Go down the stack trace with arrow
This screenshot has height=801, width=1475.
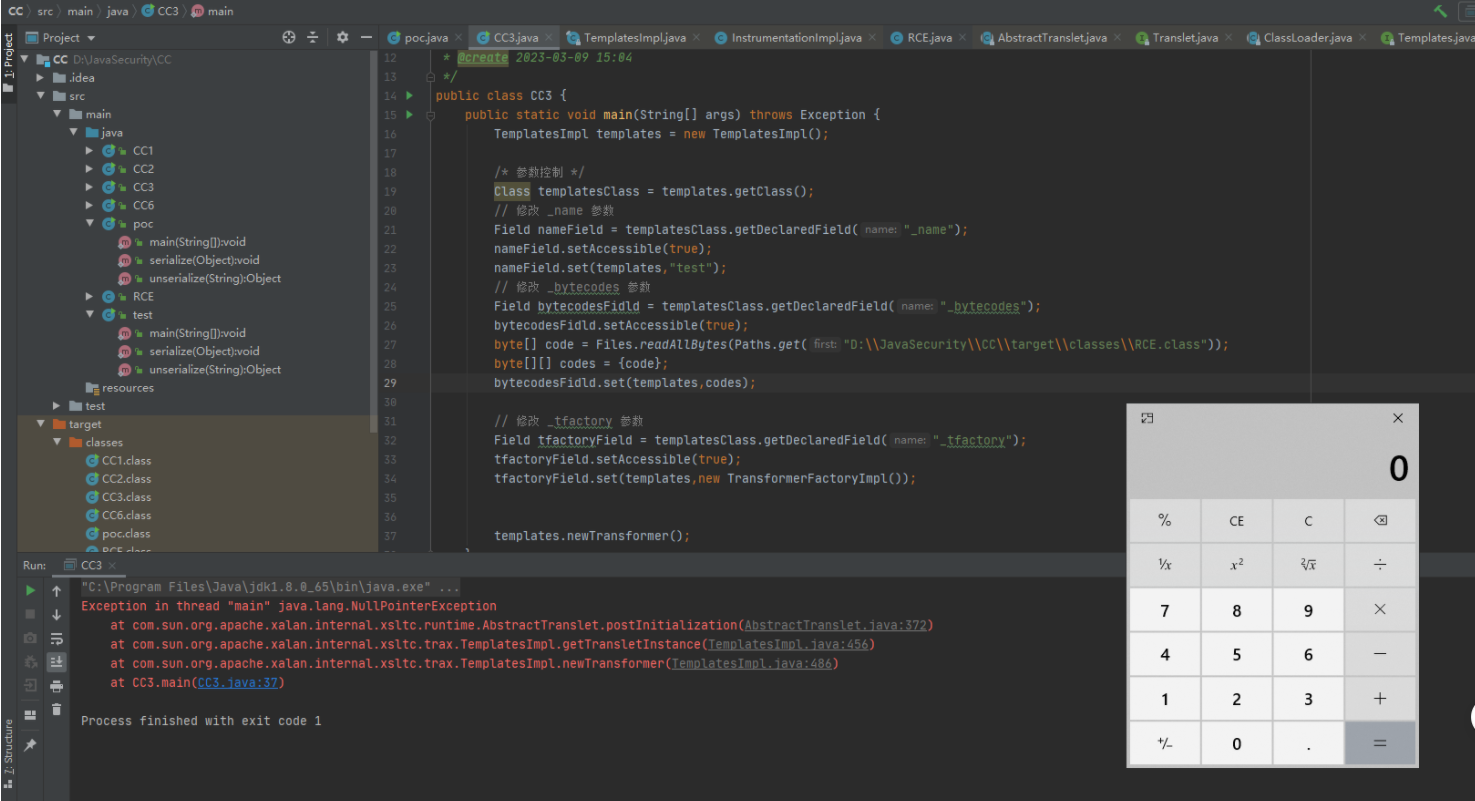(57, 614)
